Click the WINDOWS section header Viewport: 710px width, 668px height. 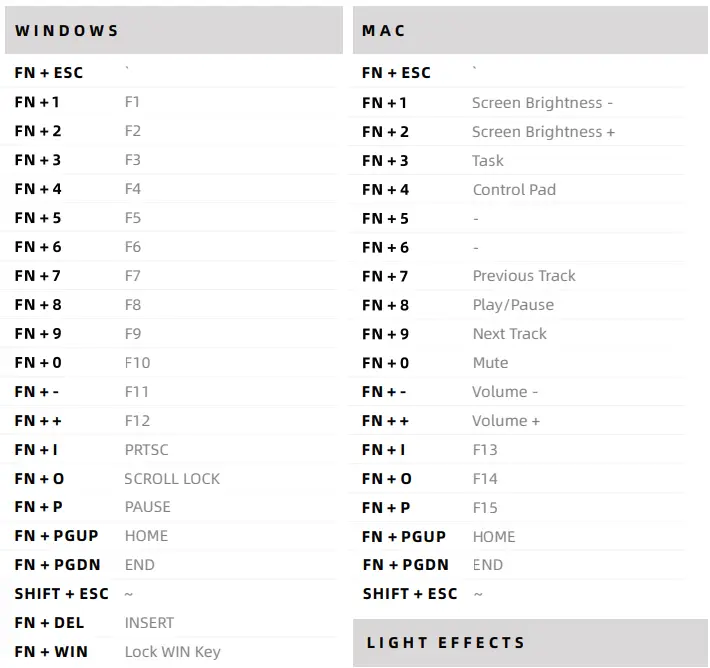tap(67, 30)
